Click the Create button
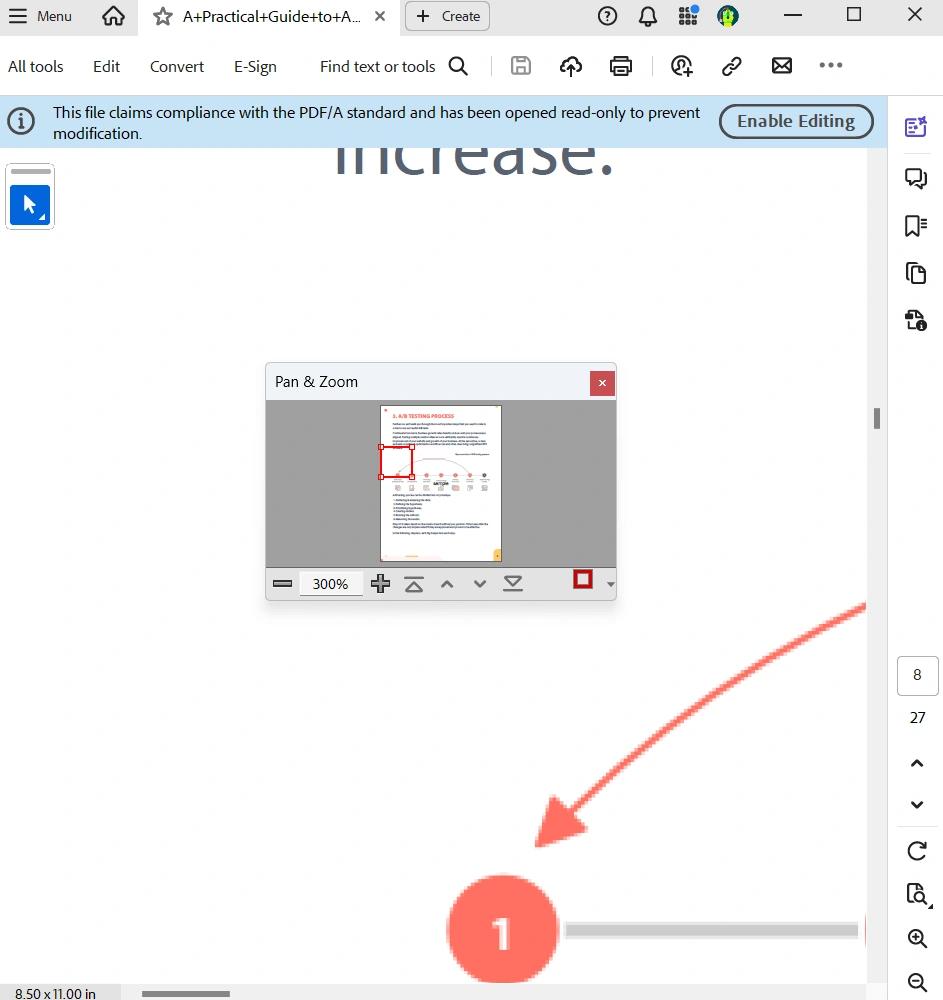Viewport: 943px width, 1000px height. pos(448,17)
